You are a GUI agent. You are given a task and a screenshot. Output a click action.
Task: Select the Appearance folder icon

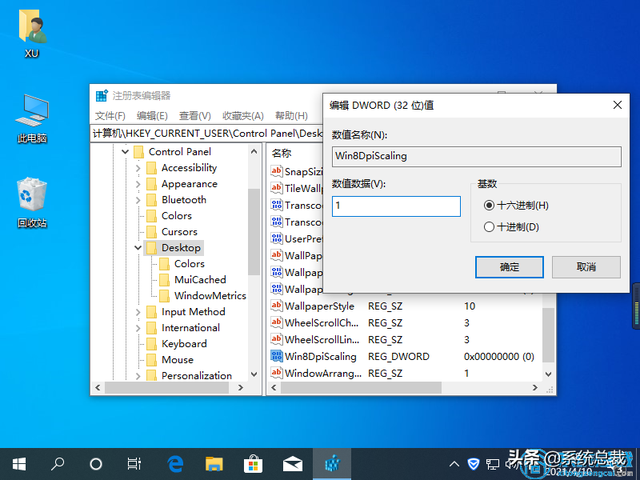tap(151, 184)
